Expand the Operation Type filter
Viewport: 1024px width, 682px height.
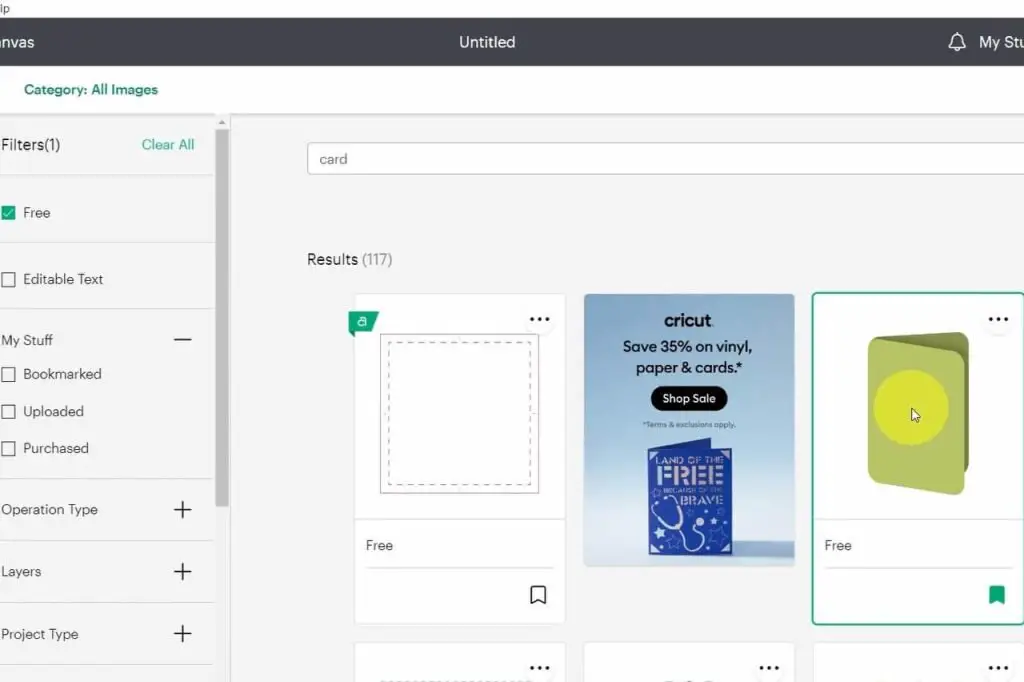click(183, 510)
